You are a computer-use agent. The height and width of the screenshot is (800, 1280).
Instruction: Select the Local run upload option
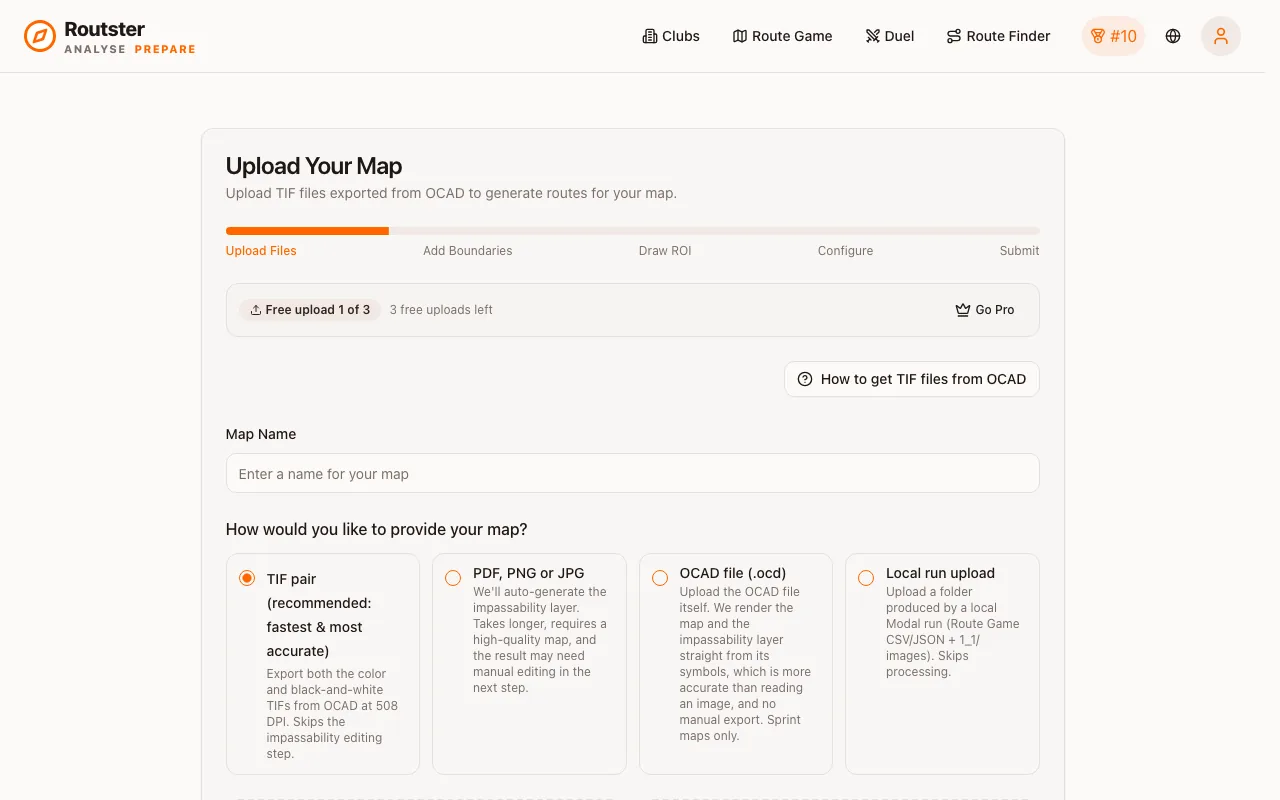pyautogui.click(x=866, y=578)
